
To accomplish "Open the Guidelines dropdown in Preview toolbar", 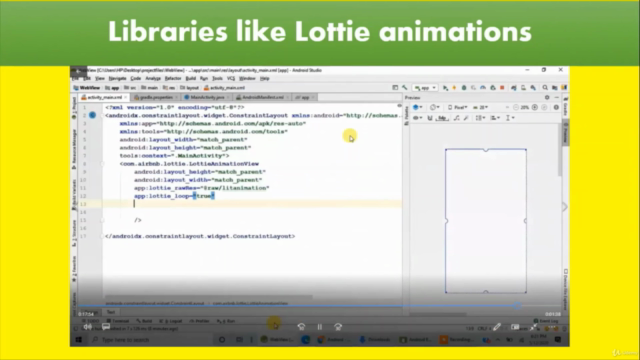I will point(510,118).
